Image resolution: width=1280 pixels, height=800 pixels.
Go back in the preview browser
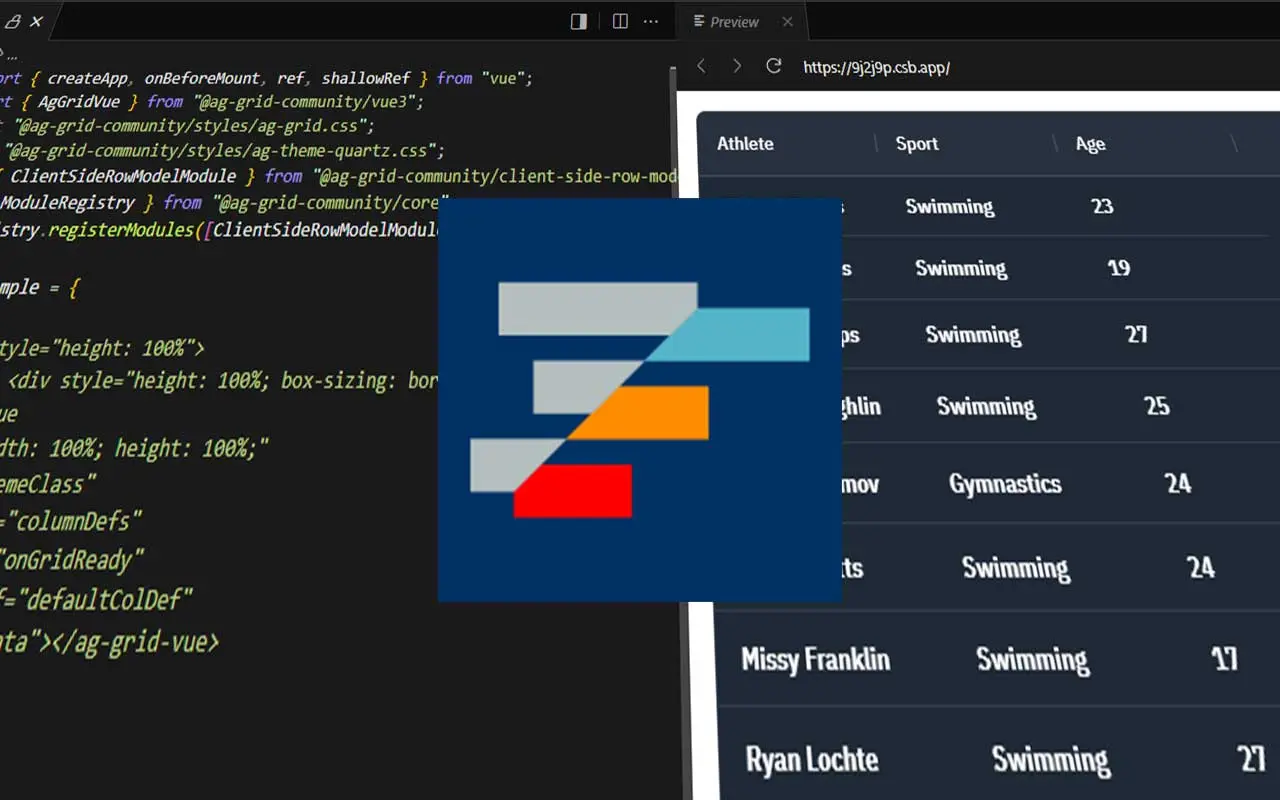[x=701, y=66]
